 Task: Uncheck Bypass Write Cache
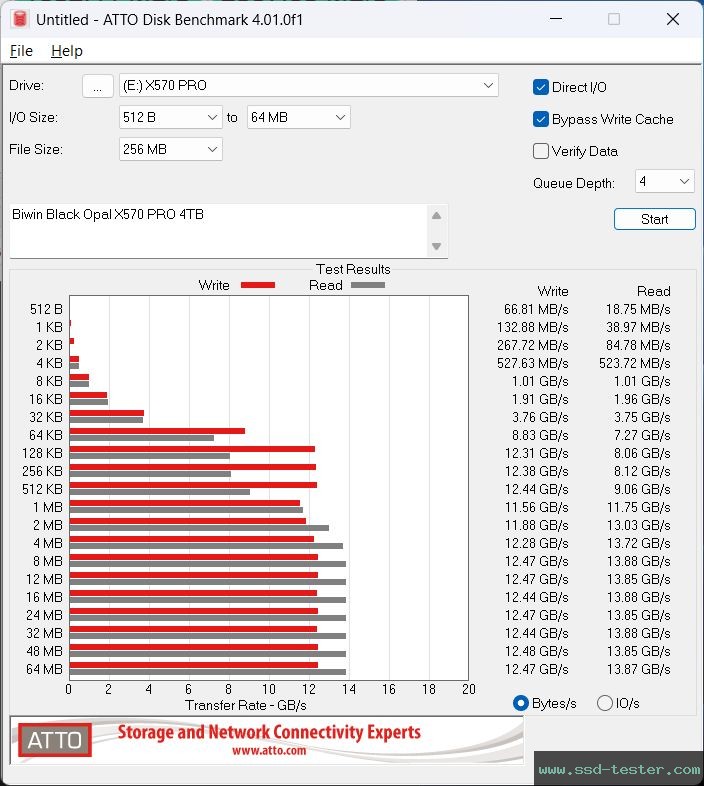pos(541,119)
